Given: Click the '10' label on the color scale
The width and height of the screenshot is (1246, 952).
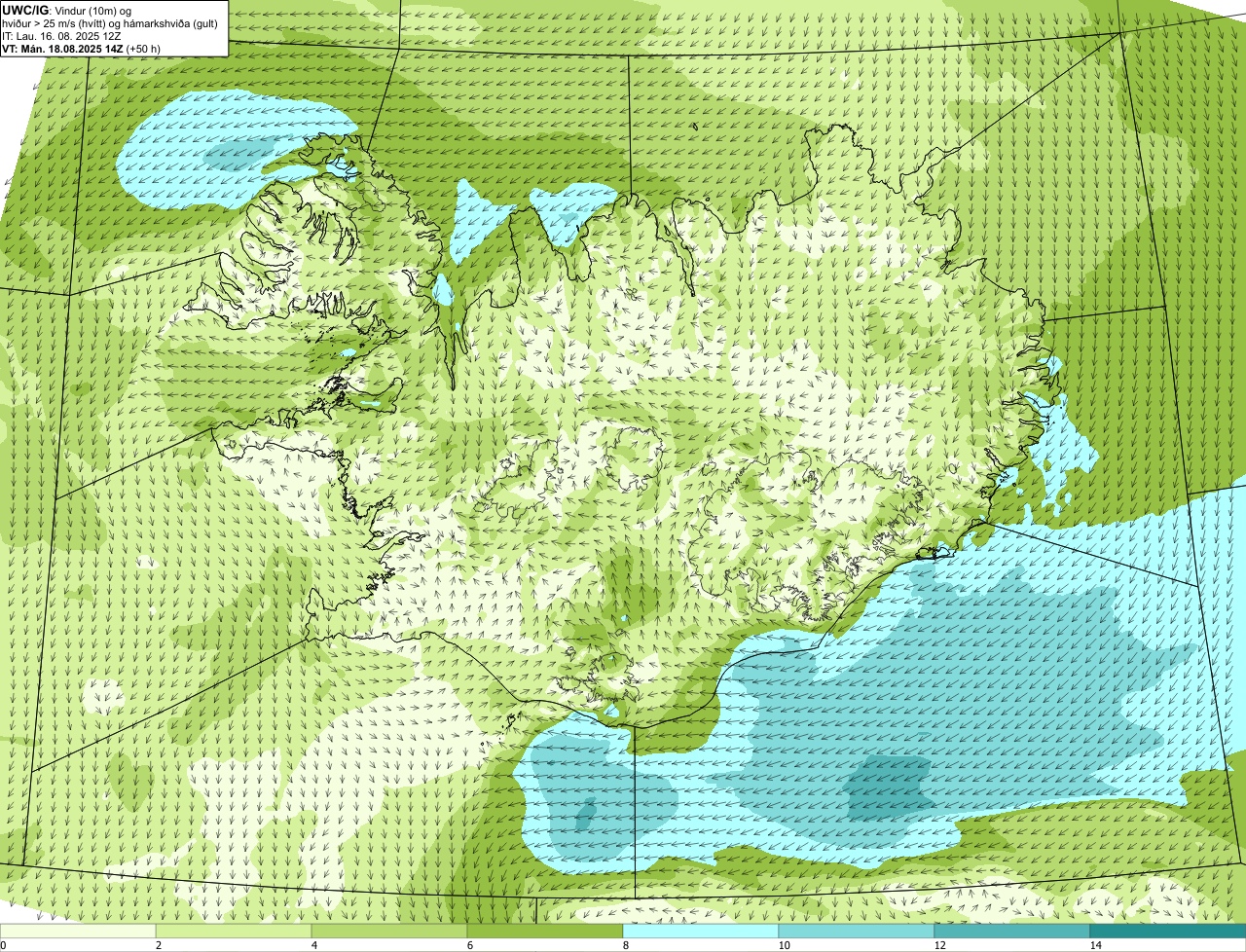Looking at the screenshot, I should click(784, 945).
